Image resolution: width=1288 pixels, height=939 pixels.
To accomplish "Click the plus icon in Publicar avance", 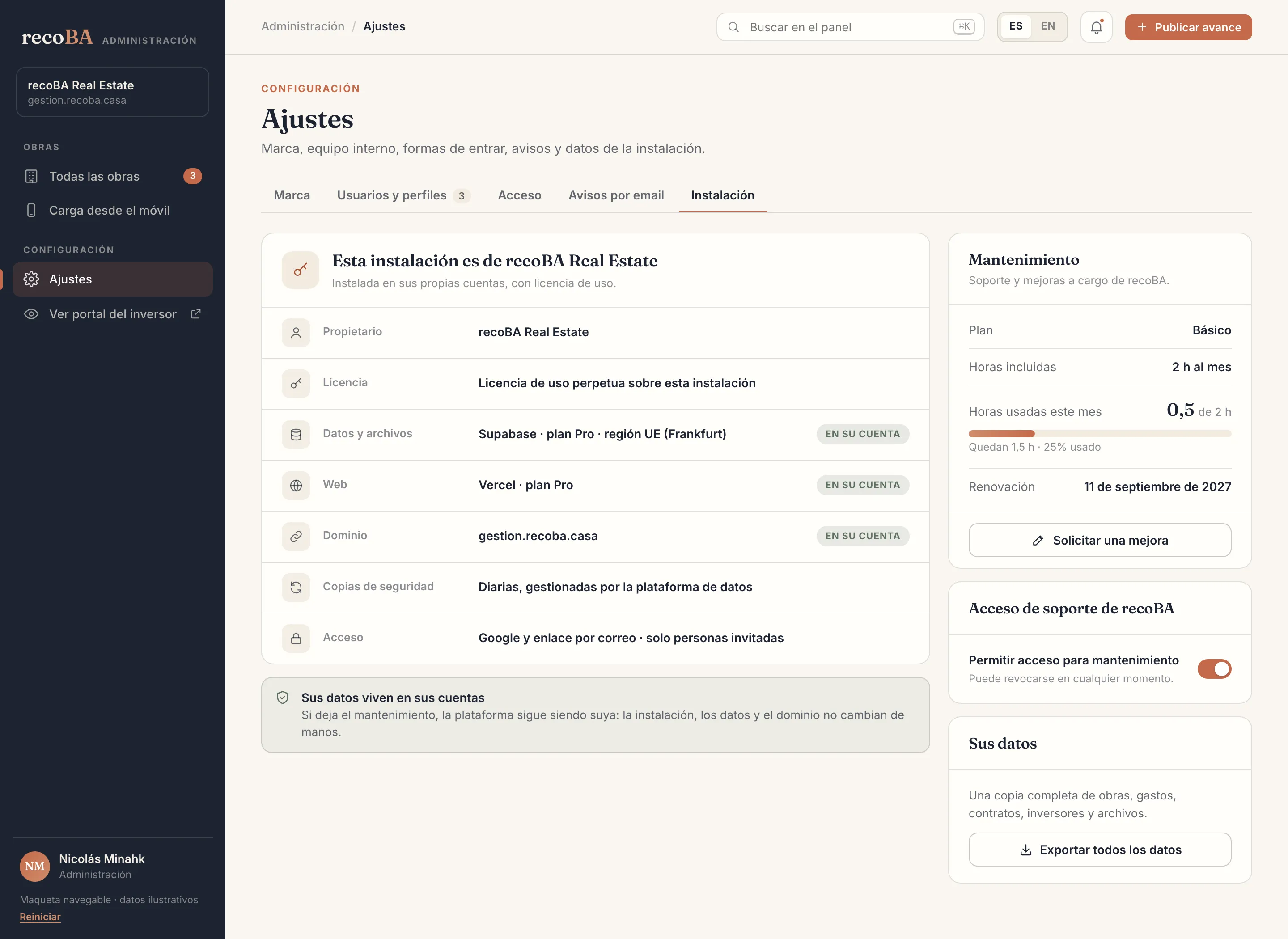I will 1141,27.
